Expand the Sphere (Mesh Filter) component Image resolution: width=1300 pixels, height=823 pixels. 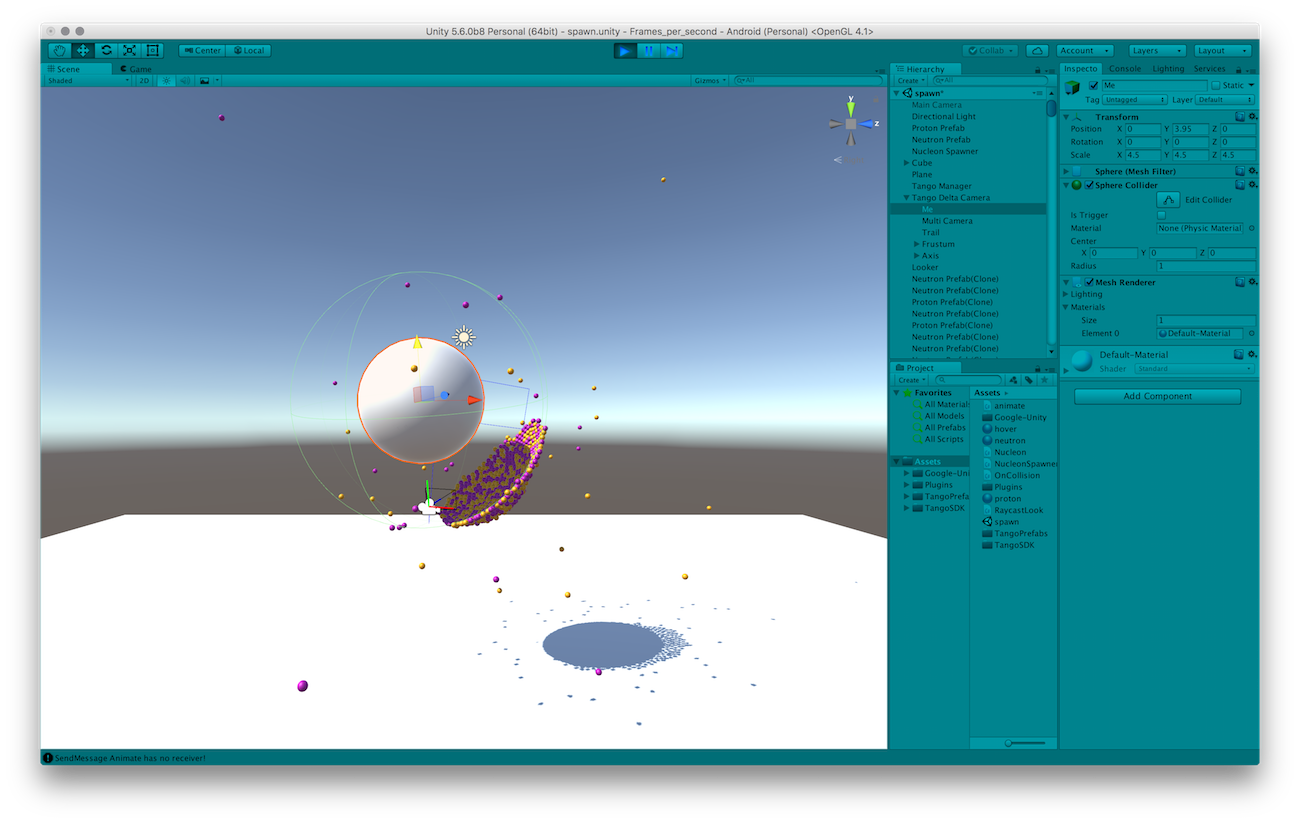pos(1067,171)
